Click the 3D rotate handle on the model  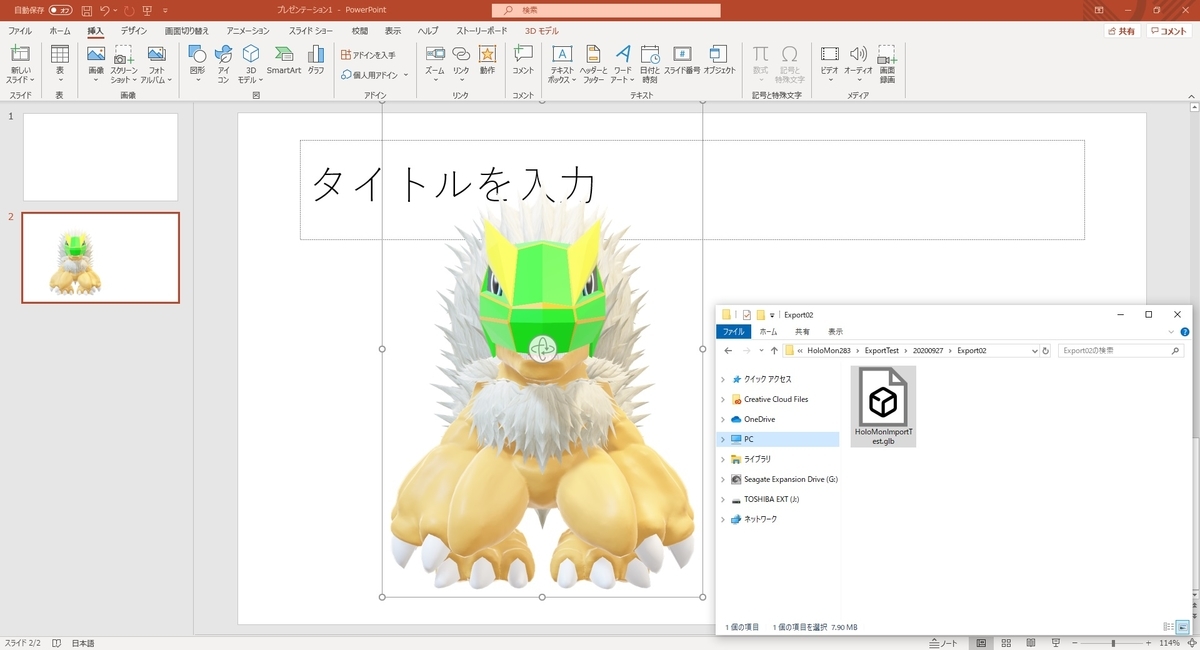tap(542, 348)
